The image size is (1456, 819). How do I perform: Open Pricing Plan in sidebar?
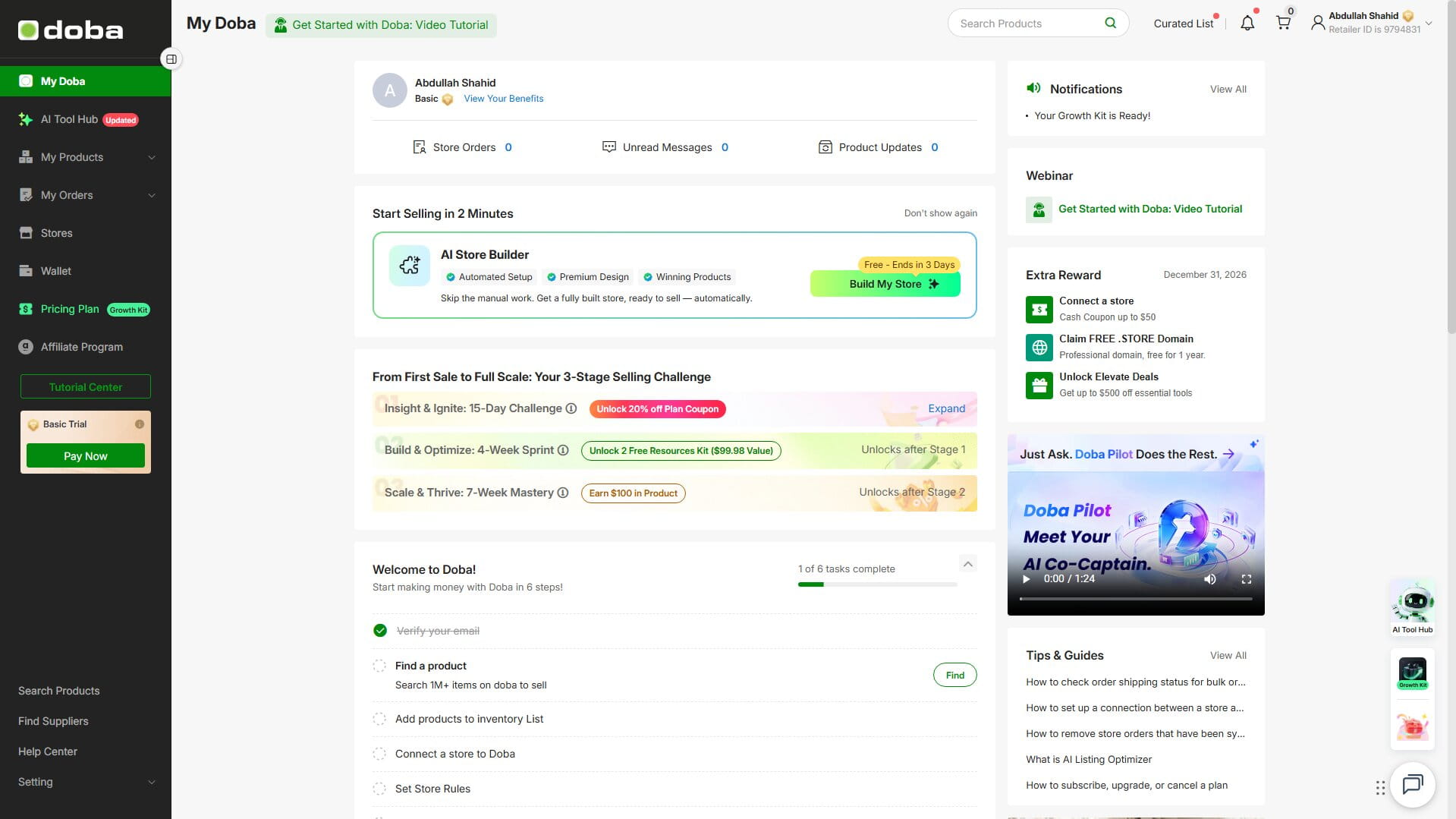pos(85,309)
